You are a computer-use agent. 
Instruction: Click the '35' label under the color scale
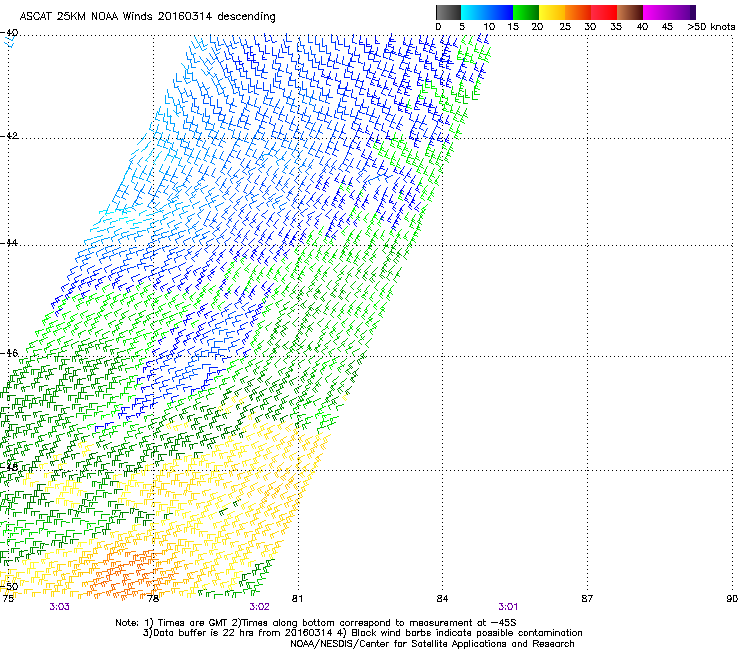[x=616, y=27]
